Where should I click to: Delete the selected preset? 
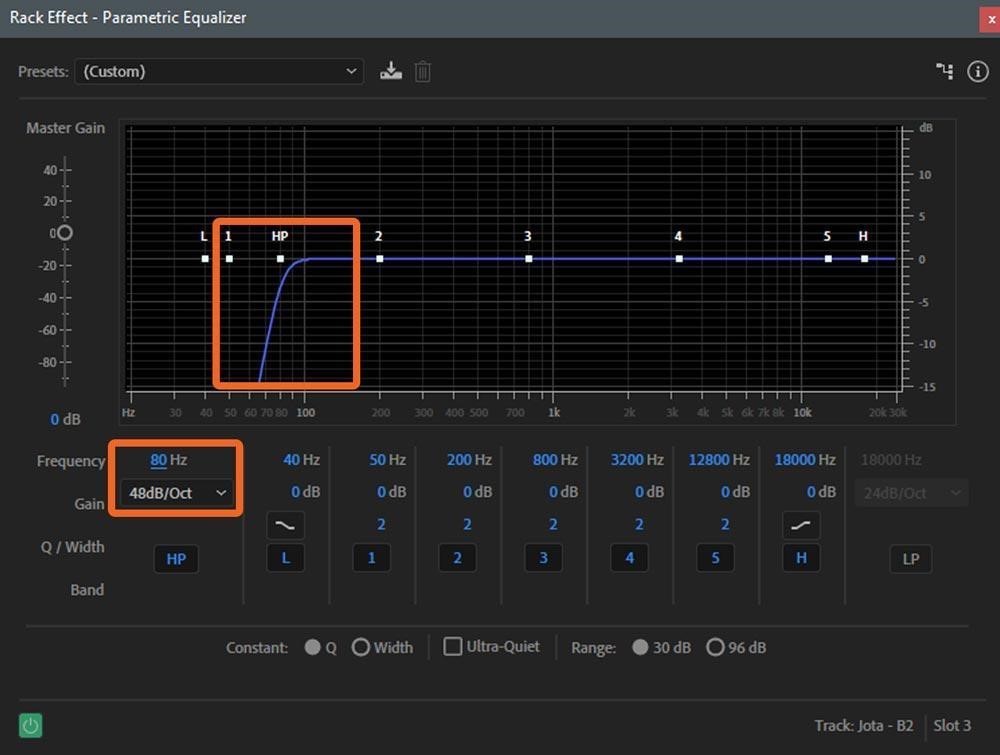[422, 71]
